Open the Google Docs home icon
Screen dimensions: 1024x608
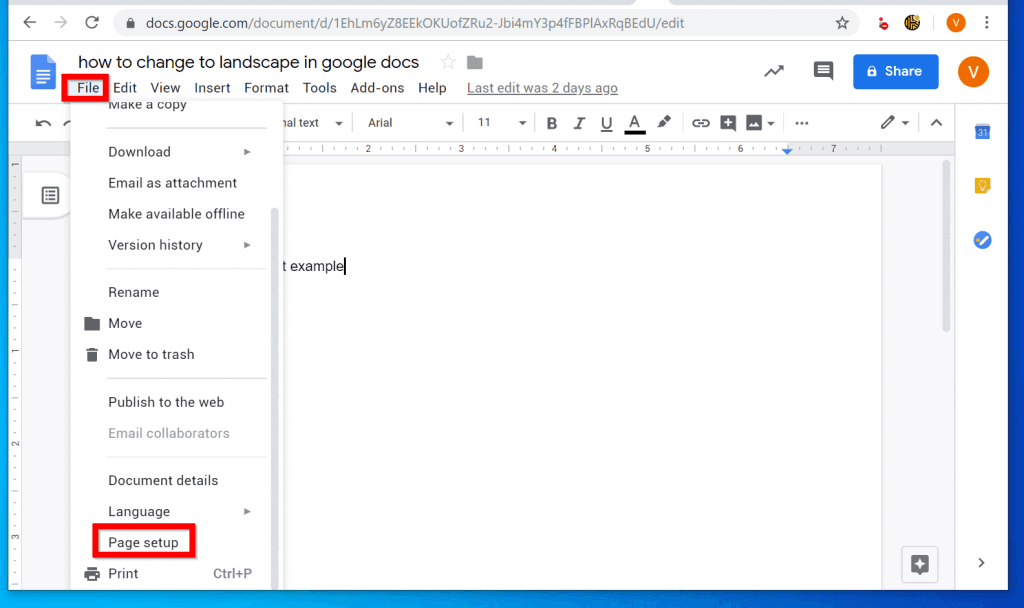coord(43,72)
